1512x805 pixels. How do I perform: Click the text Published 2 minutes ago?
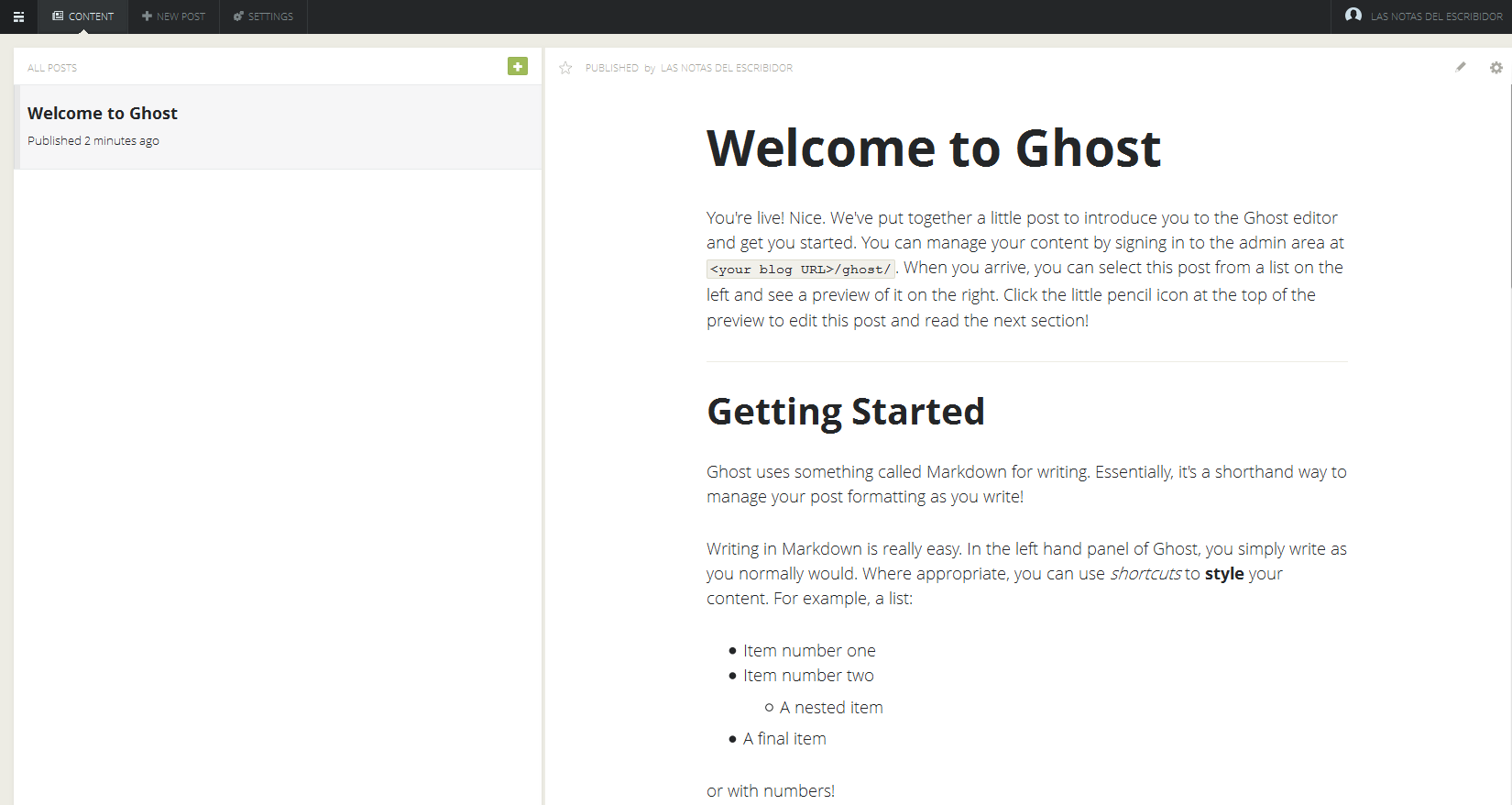[x=93, y=140]
